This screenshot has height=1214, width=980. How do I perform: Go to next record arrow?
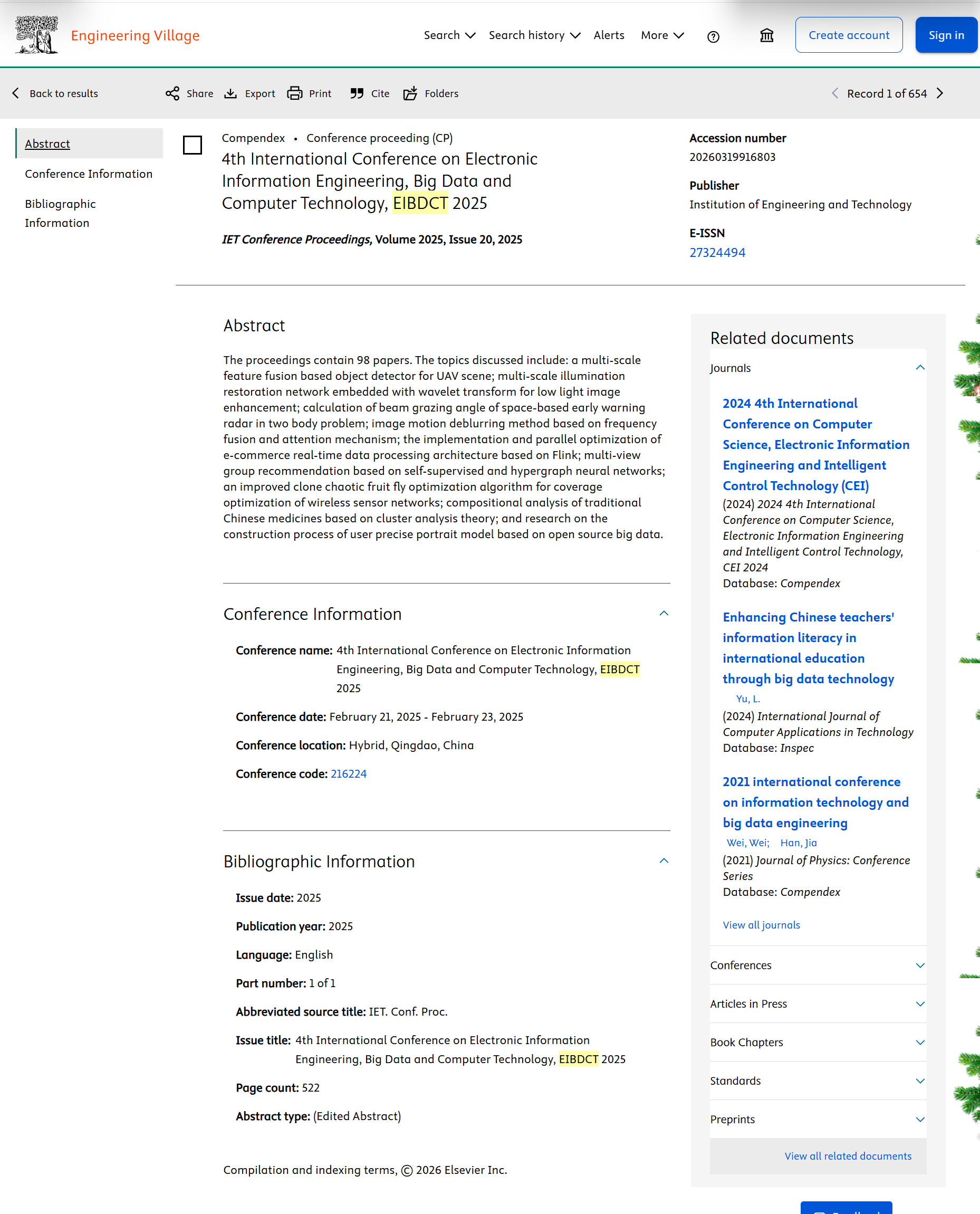click(x=940, y=93)
